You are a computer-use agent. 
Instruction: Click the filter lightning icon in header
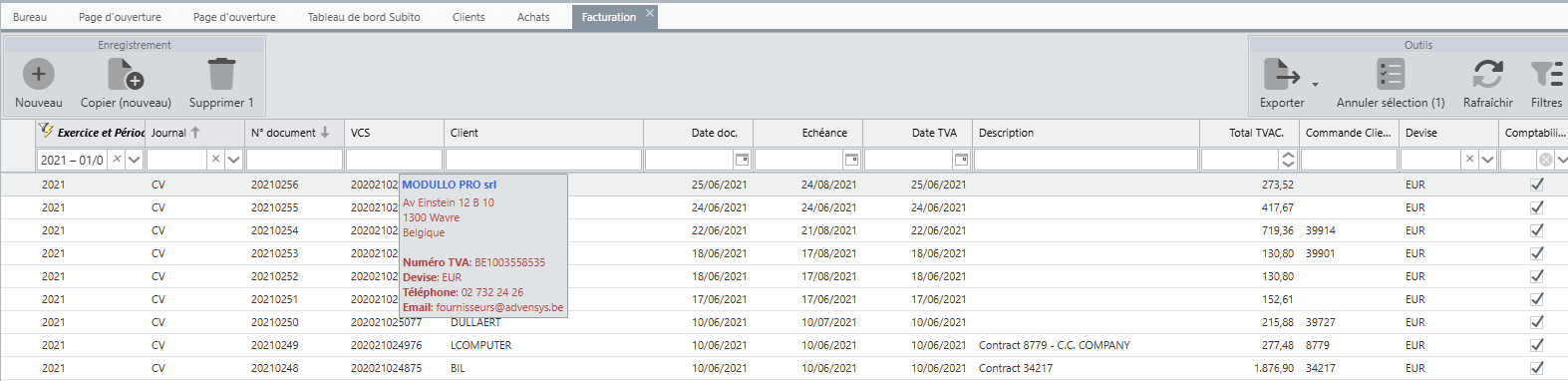click(46, 131)
